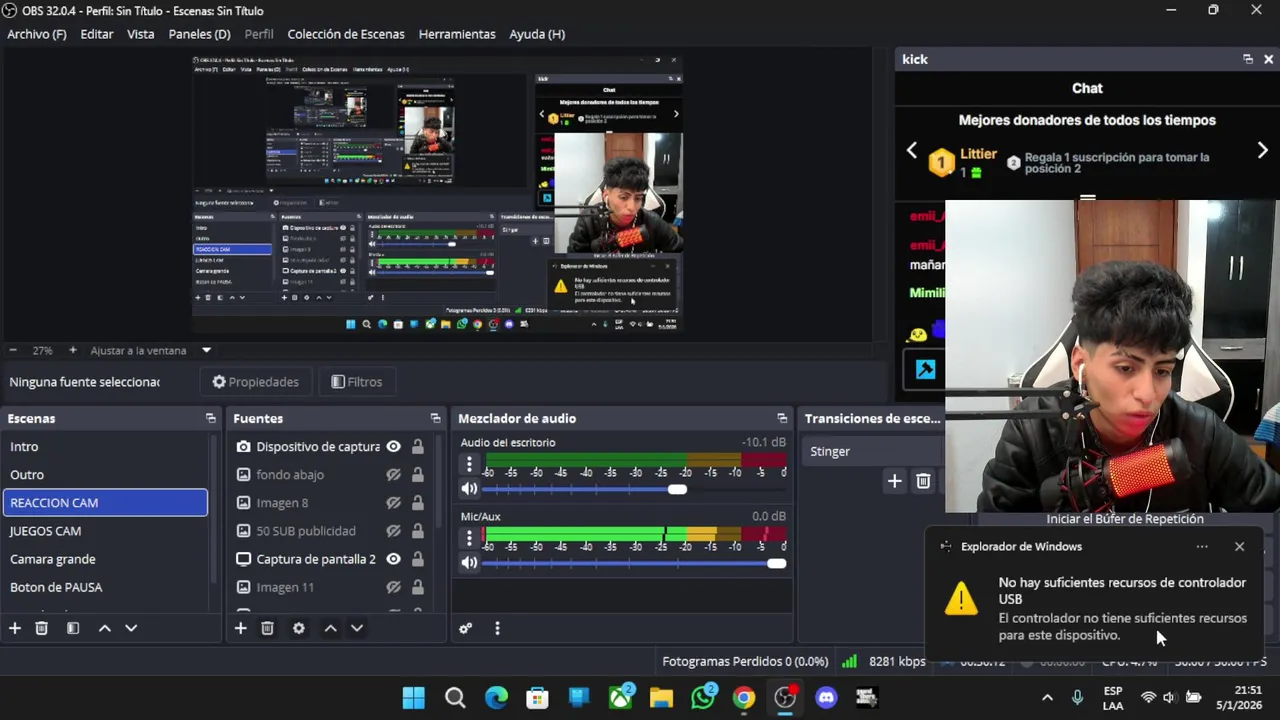
Task: Open Paneles (D) menu
Action: click(199, 34)
